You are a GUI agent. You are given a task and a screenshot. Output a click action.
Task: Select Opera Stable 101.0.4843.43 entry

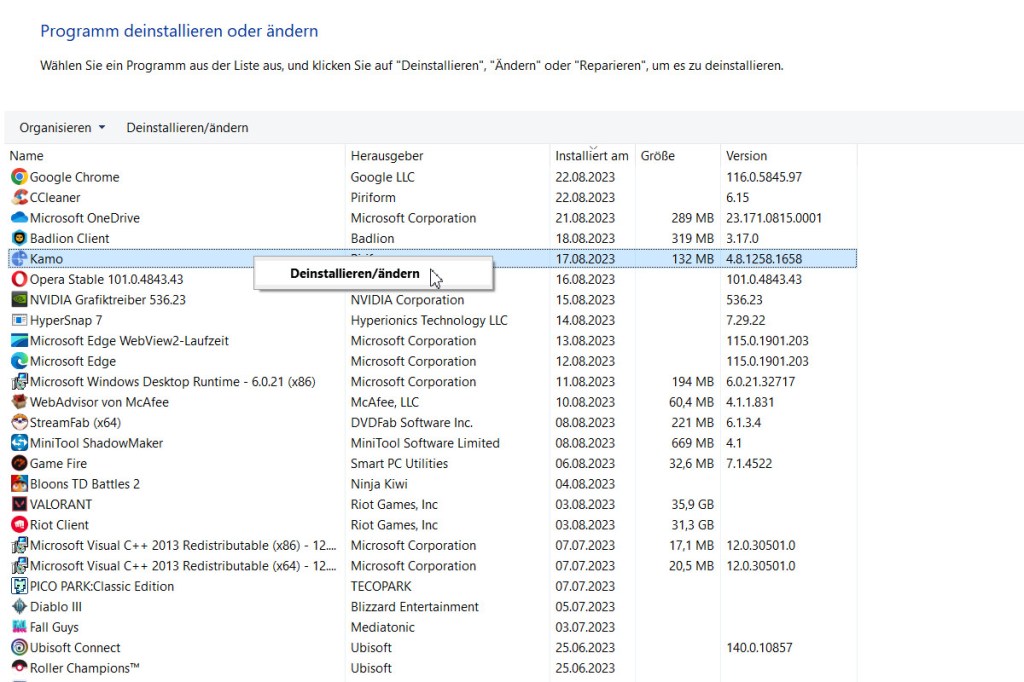tap(106, 279)
